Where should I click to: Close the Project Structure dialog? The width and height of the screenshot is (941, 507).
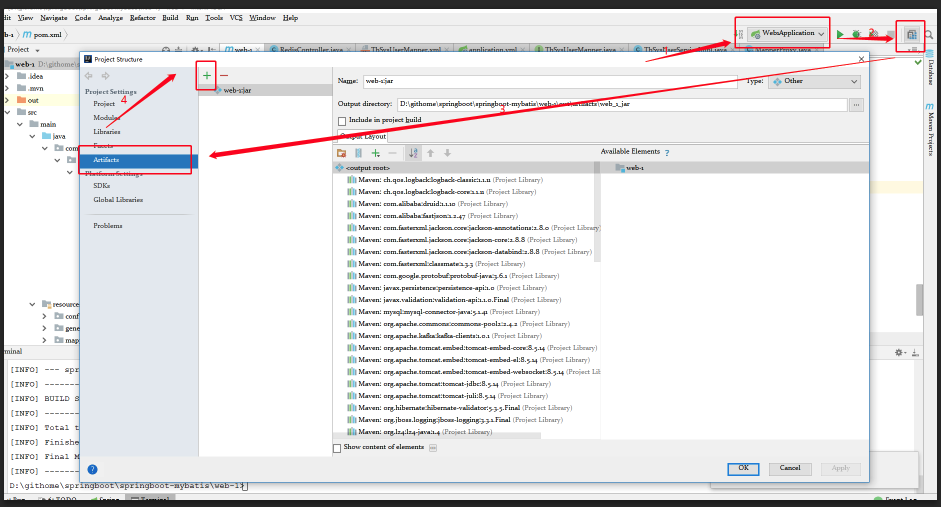(861, 59)
